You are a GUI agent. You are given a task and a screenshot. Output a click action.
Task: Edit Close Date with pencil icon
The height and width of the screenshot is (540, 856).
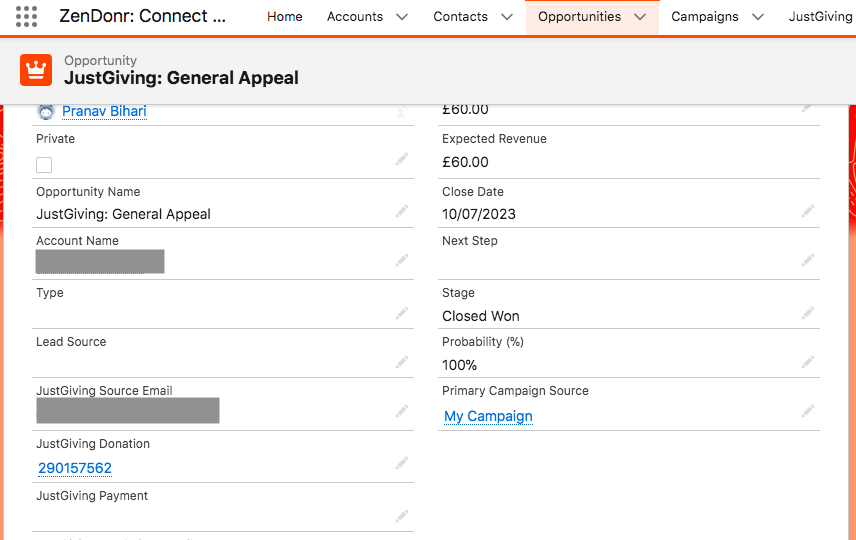808,211
